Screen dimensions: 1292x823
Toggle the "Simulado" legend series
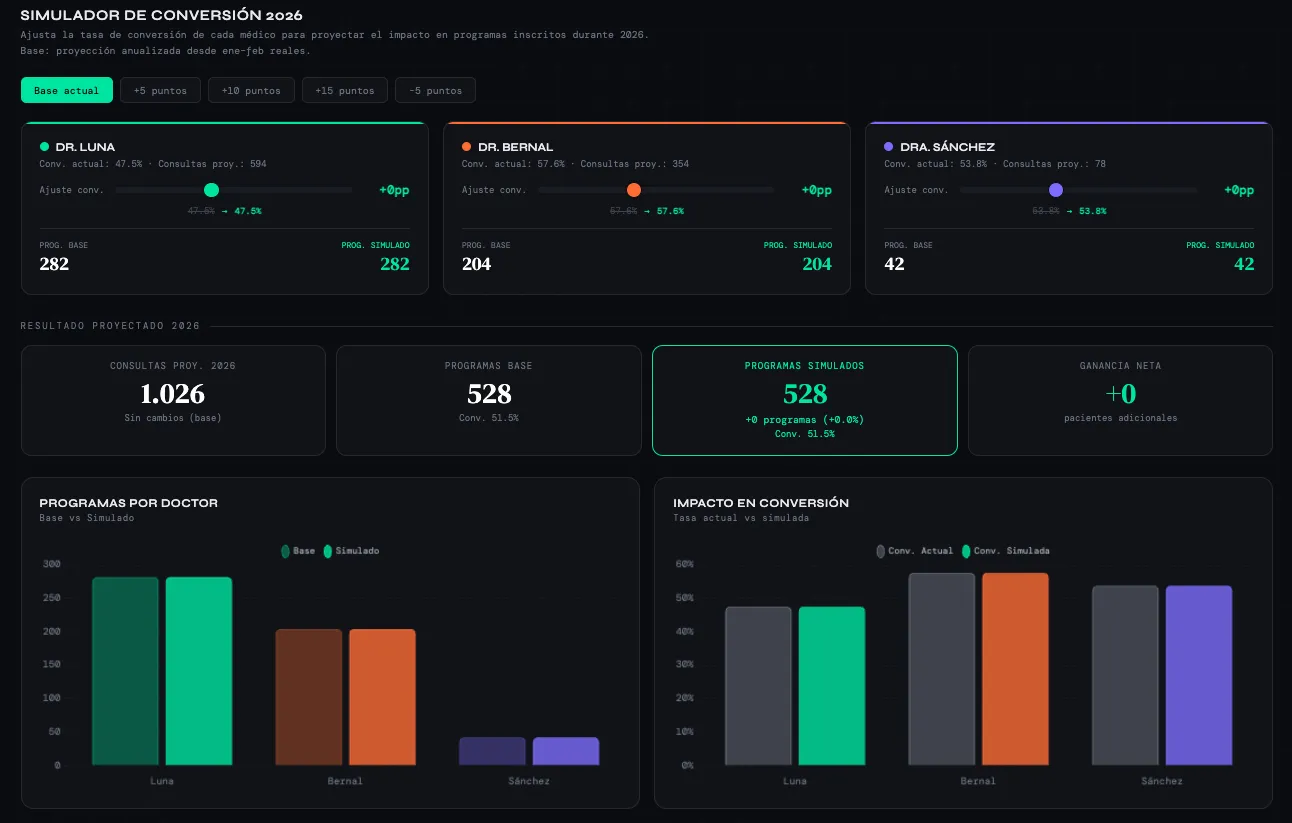[351, 551]
